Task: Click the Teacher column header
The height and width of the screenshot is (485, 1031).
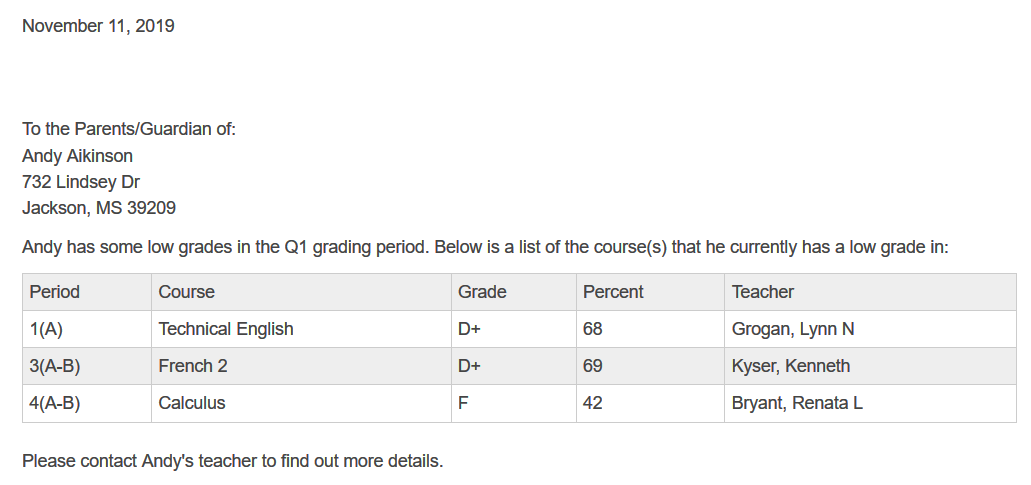Action: pos(762,292)
